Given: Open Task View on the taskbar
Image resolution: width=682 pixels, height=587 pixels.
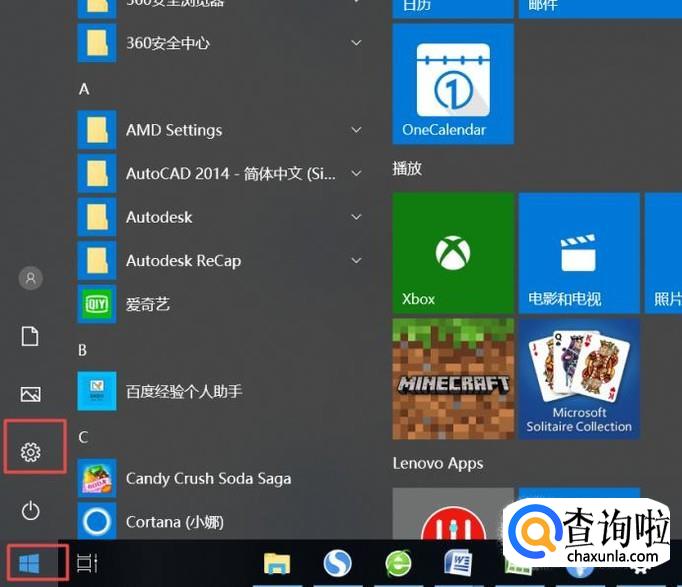Looking at the screenshot, I should coord(87,563).
